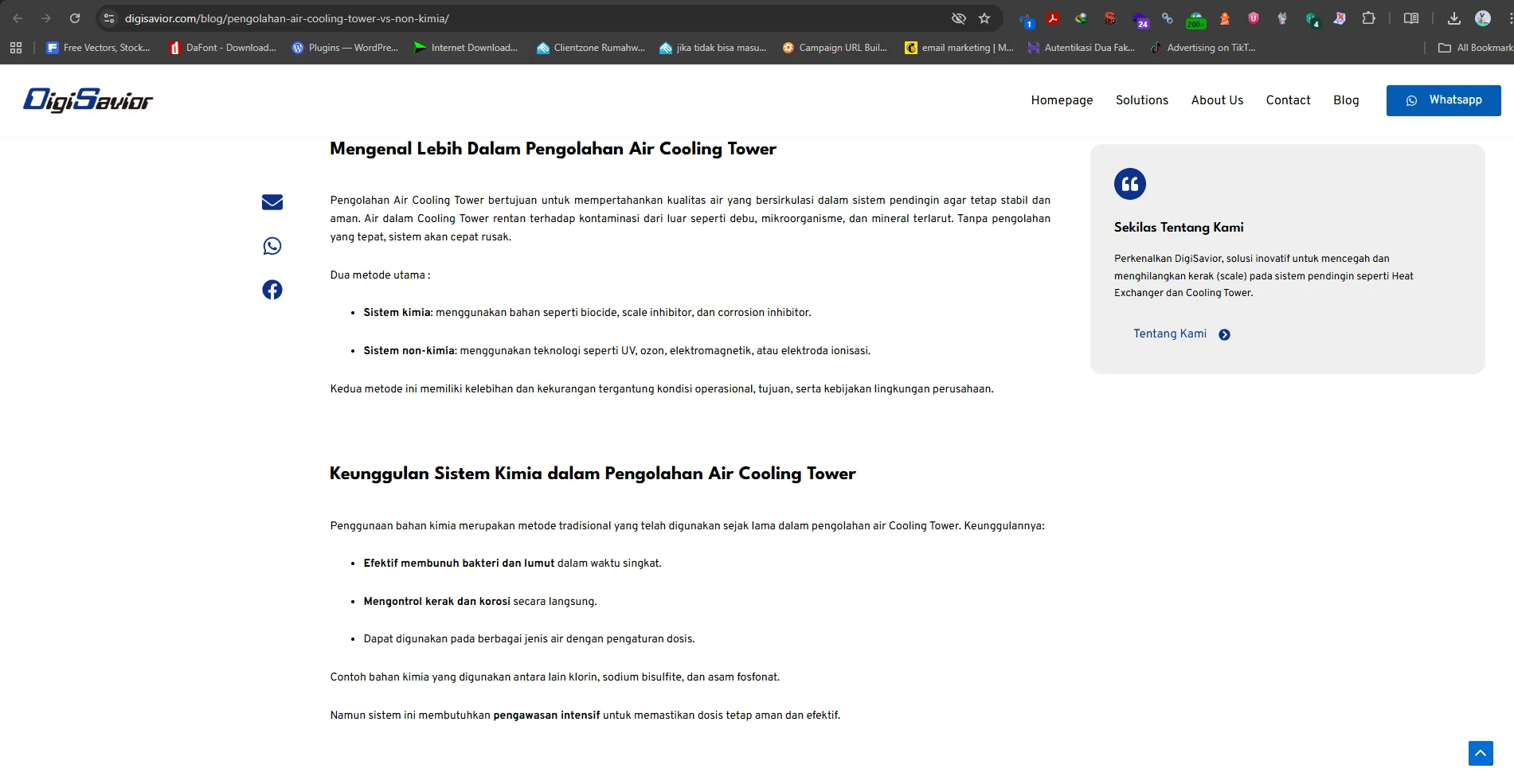Click the blue Whatsapp button
1514x784 pixels.
pos(1443,100)
